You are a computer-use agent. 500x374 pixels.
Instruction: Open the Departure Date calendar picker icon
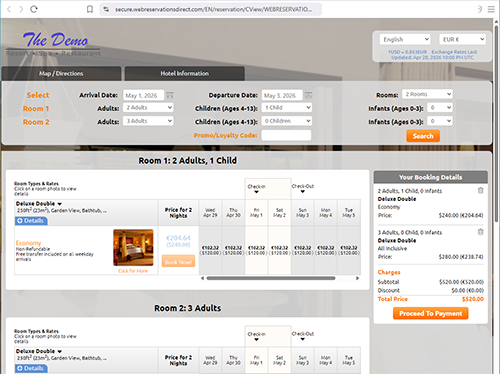tap(309, 95)
